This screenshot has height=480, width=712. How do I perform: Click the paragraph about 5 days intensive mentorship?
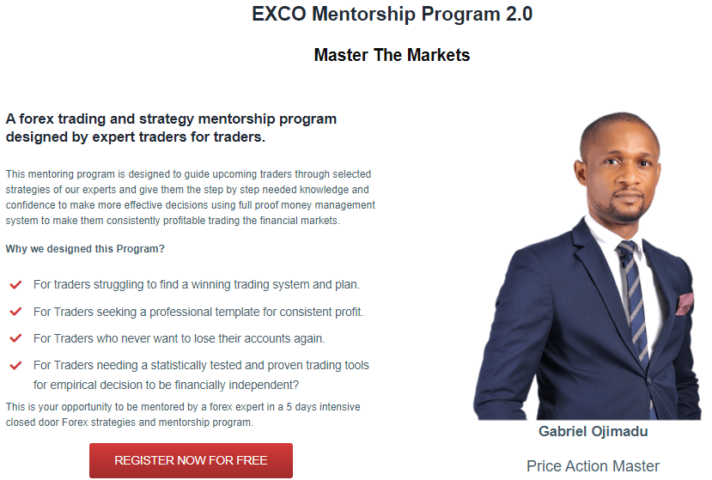pyautogui.click(x=183, y=414)
